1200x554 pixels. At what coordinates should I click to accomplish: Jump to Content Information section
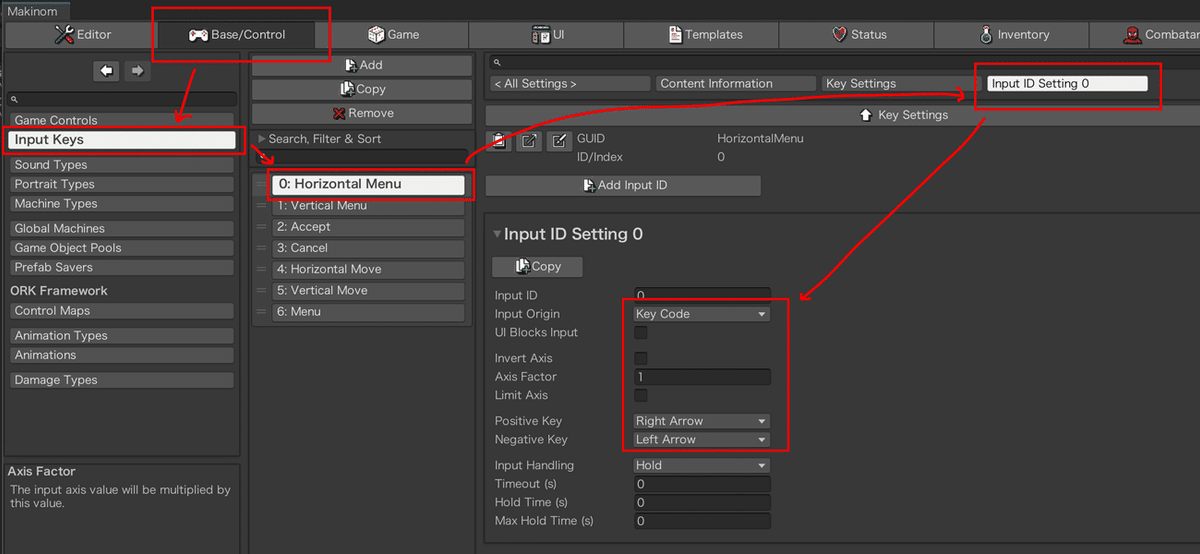click(736, 84)
